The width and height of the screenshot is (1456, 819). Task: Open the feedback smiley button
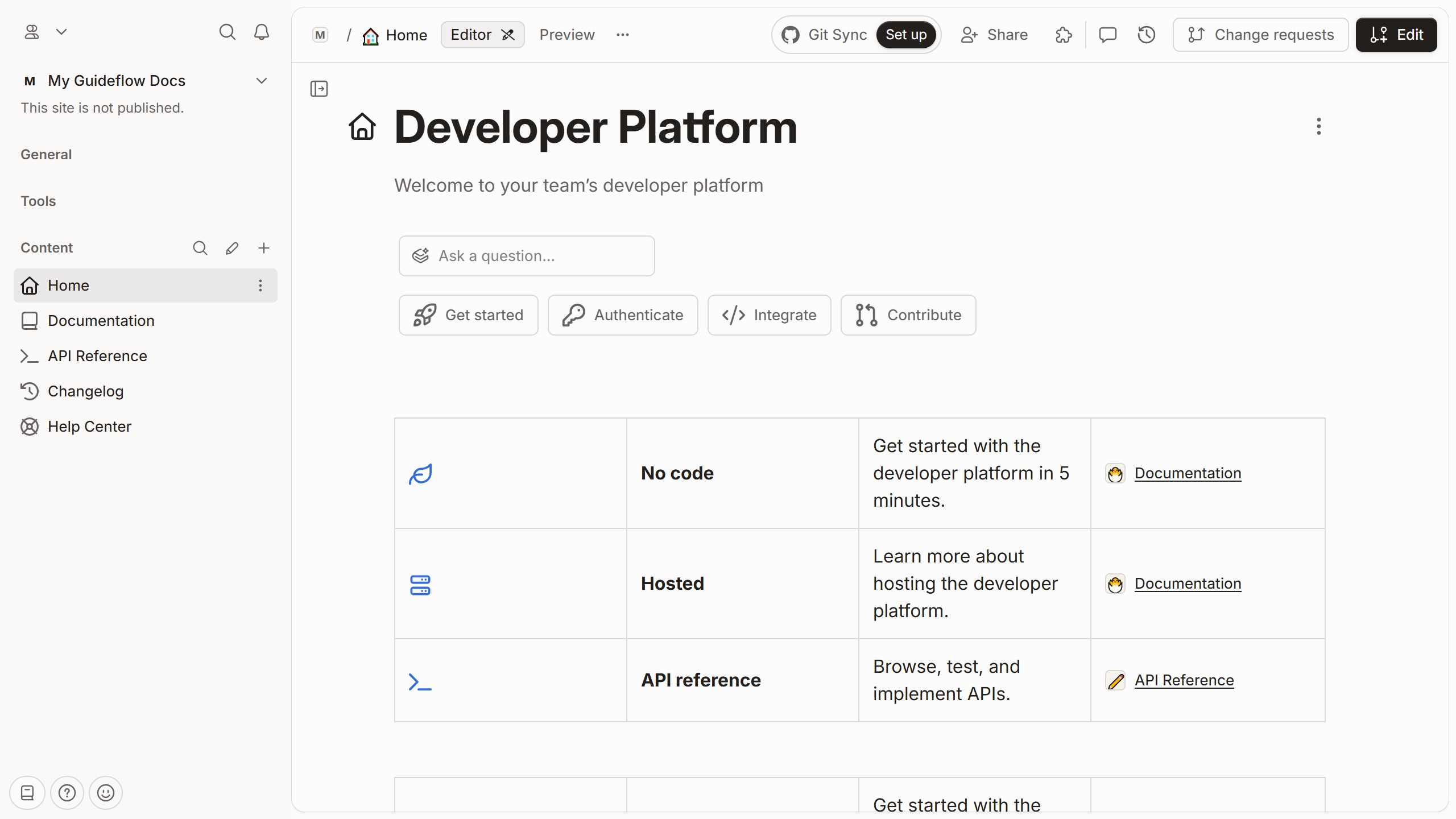pos(106,793)
